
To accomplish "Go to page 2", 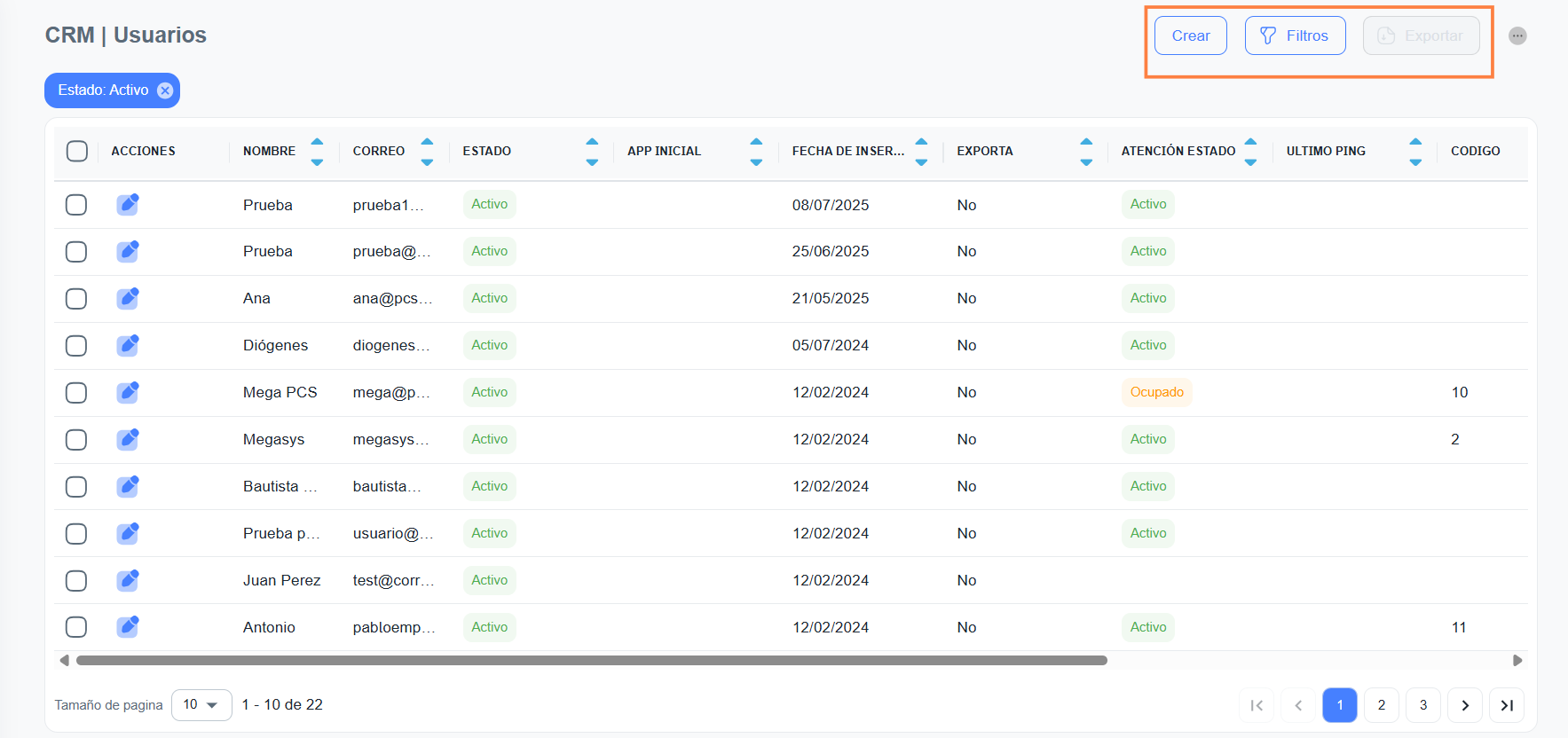I will point(1381,705).
